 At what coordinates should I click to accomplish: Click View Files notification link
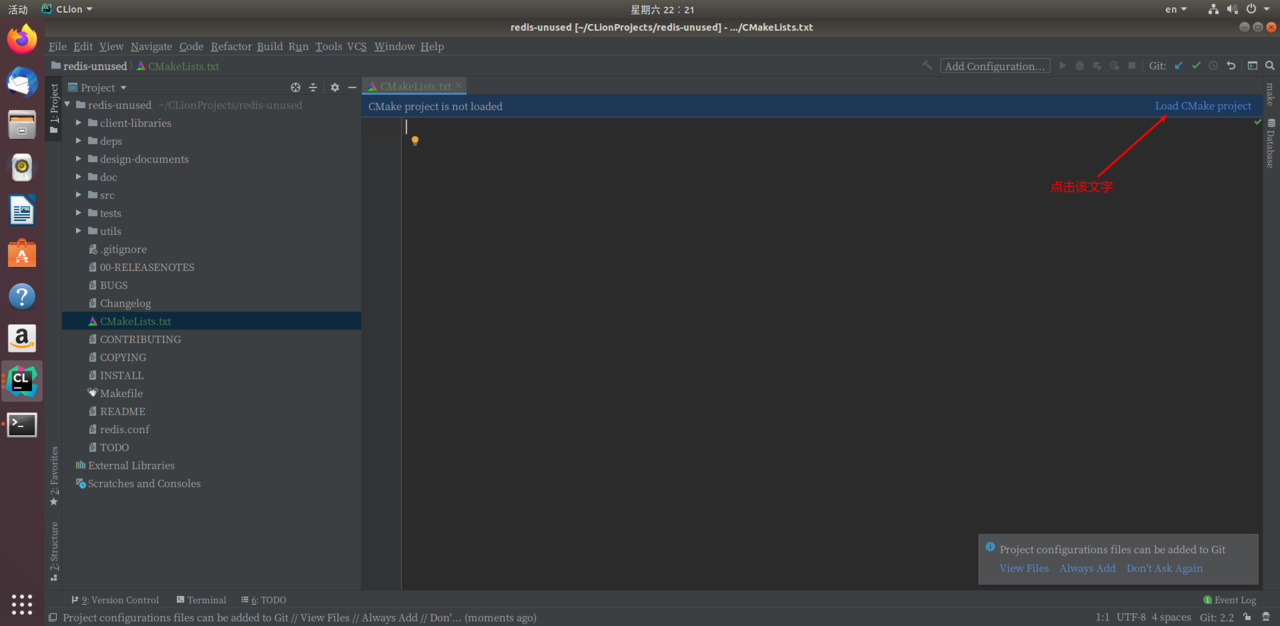[x=1024, y=568]
